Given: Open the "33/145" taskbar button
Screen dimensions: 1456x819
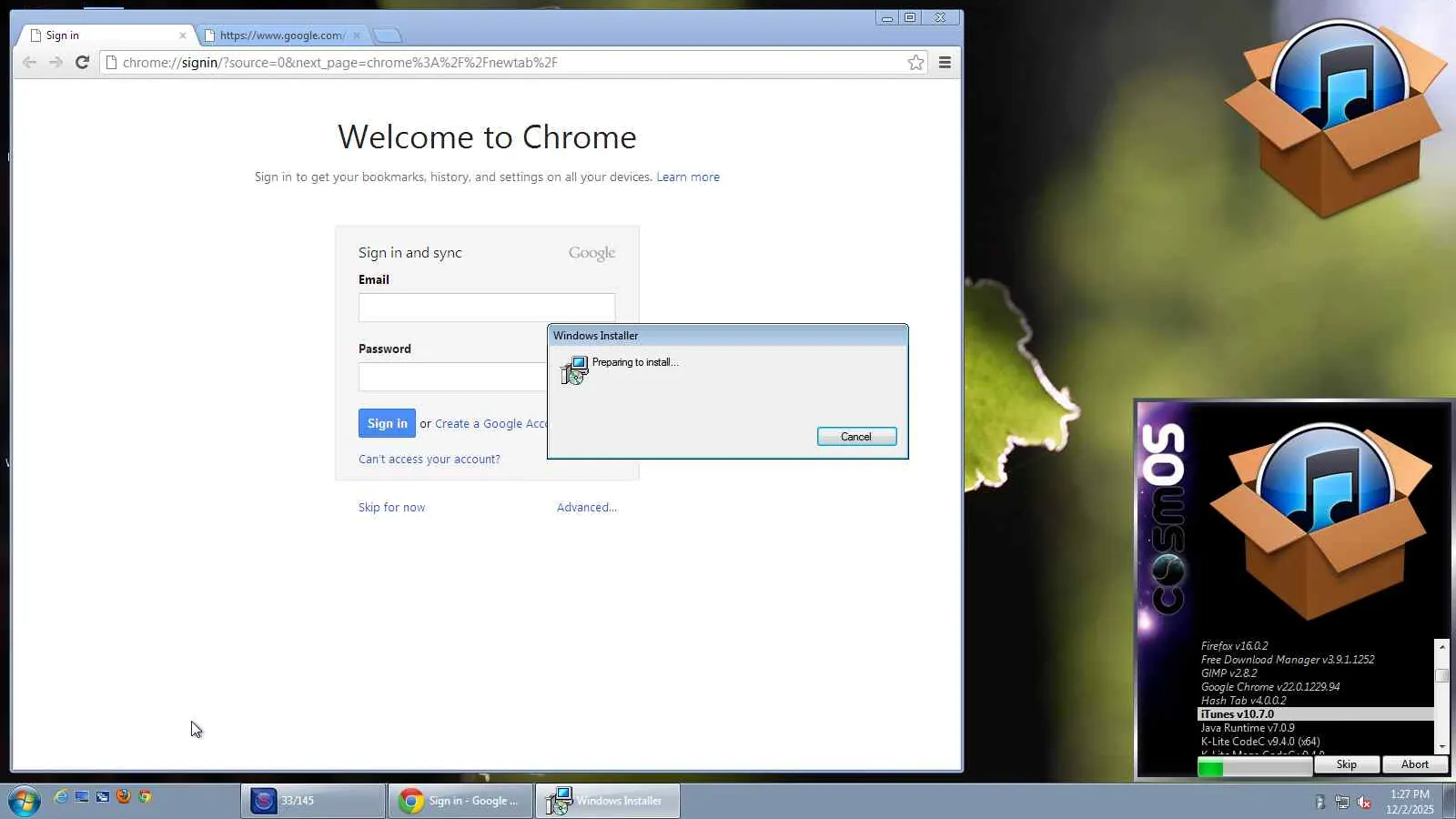Looking at the screenshot, I should (x=313, y=801).
